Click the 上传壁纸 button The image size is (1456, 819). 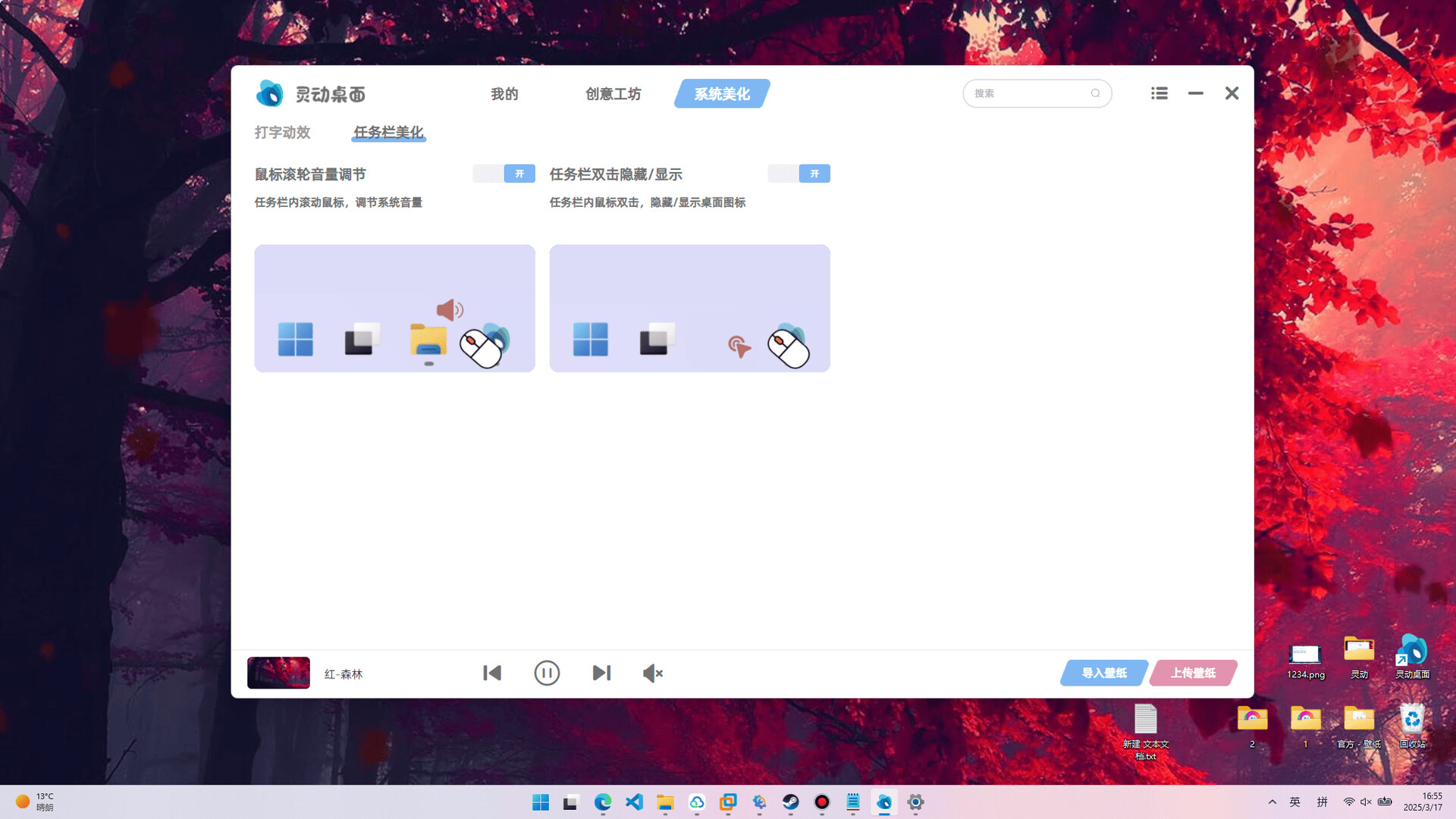tap(1193, 673)
